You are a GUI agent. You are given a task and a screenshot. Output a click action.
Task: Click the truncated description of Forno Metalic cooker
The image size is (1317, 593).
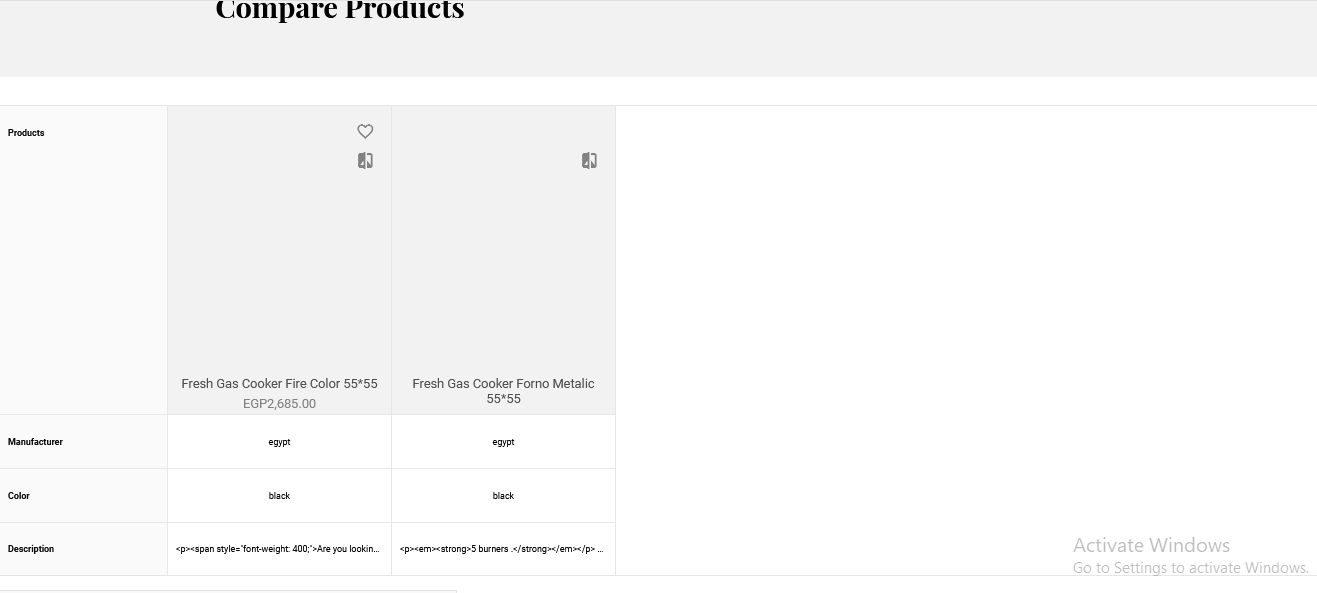(503, 548)
